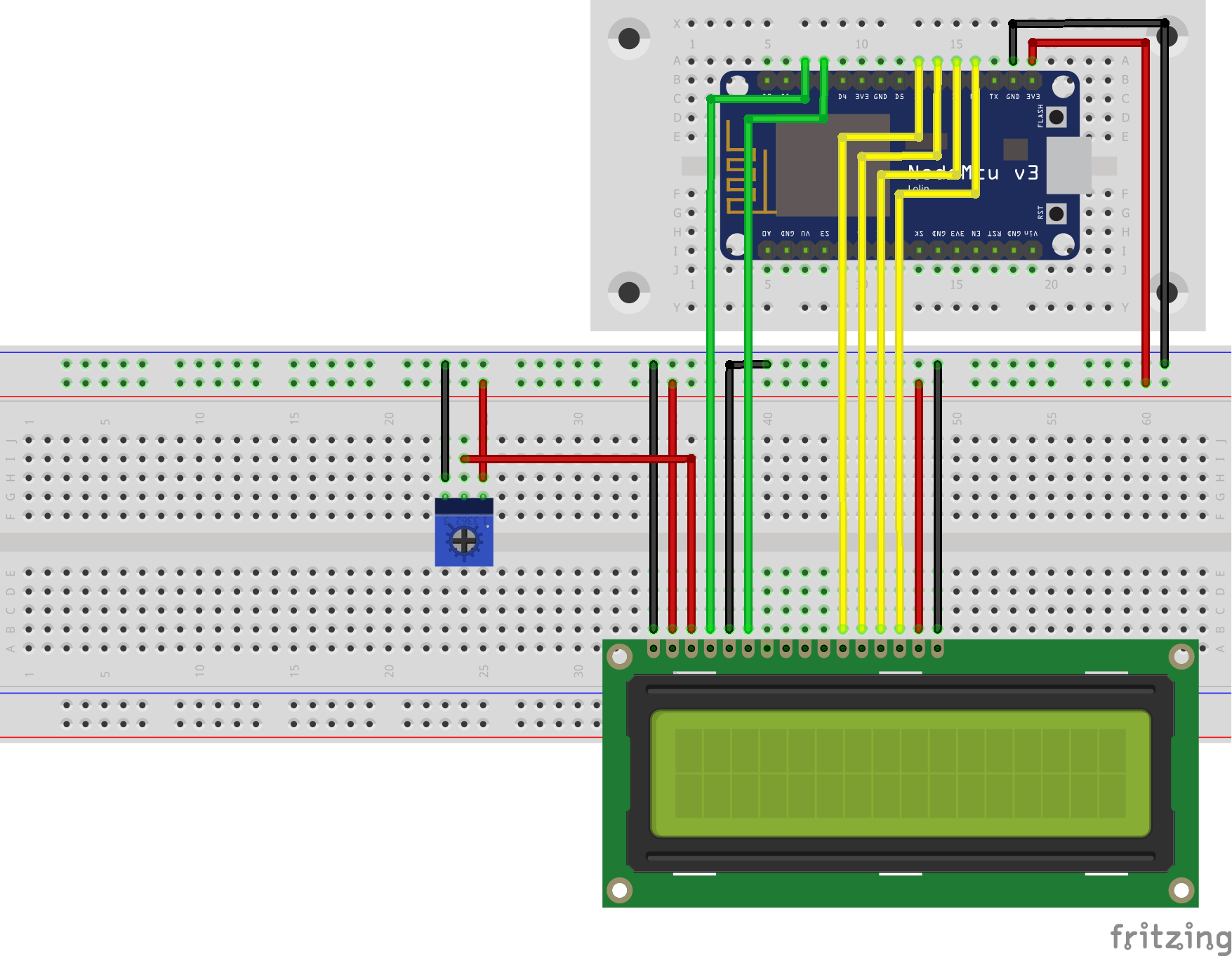Click the EN pin on the NodeMCU

976,249
